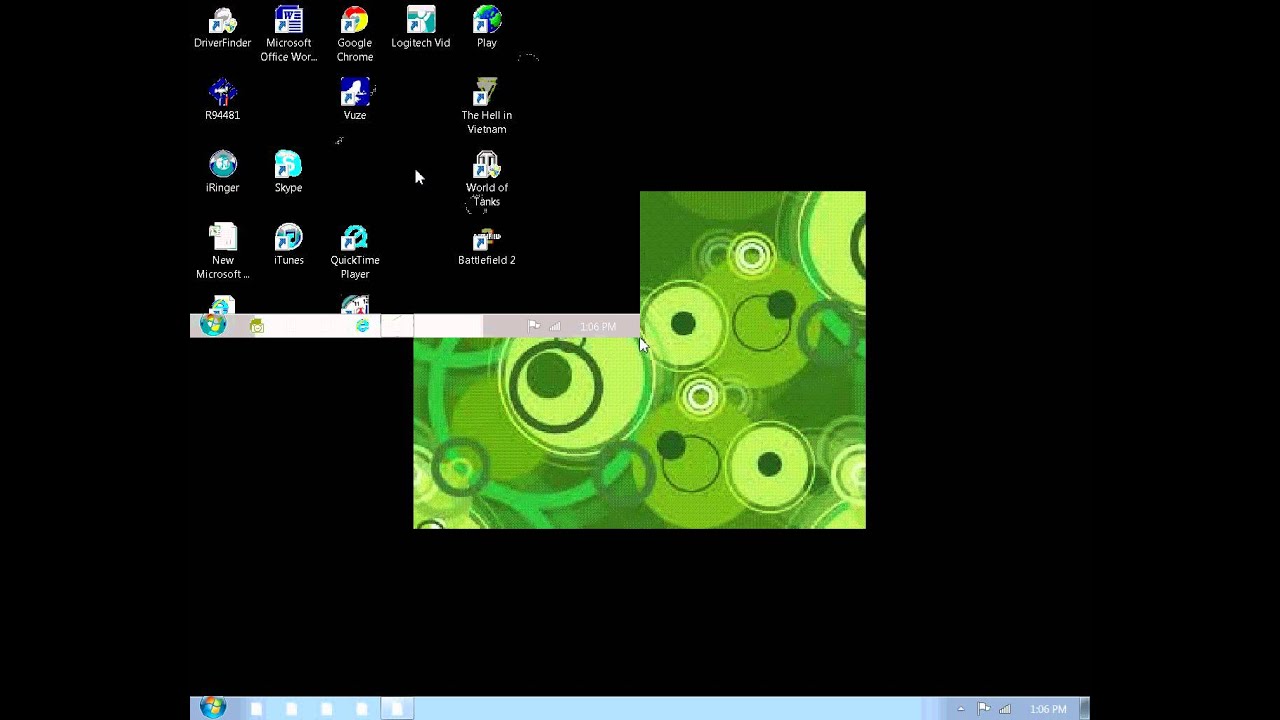Open the Skype desktop shortcut
The height and width of the screenshot is (720, 1280).
(288, 172)
